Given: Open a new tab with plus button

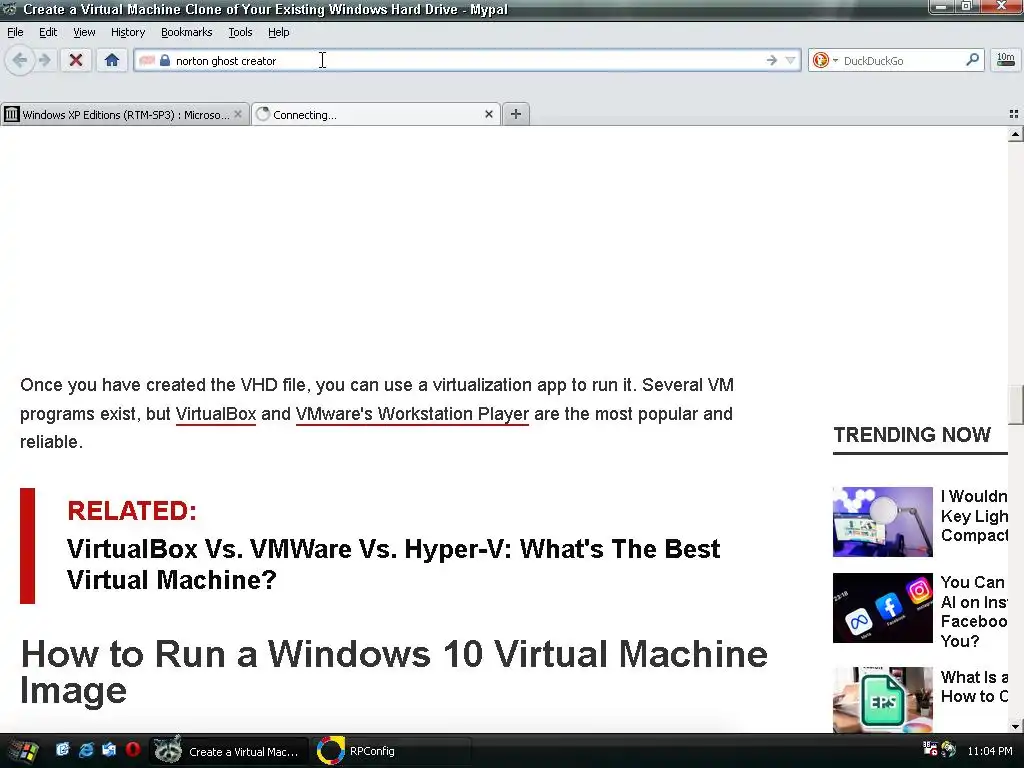Looking at the screenshot, I should point(516,114).
